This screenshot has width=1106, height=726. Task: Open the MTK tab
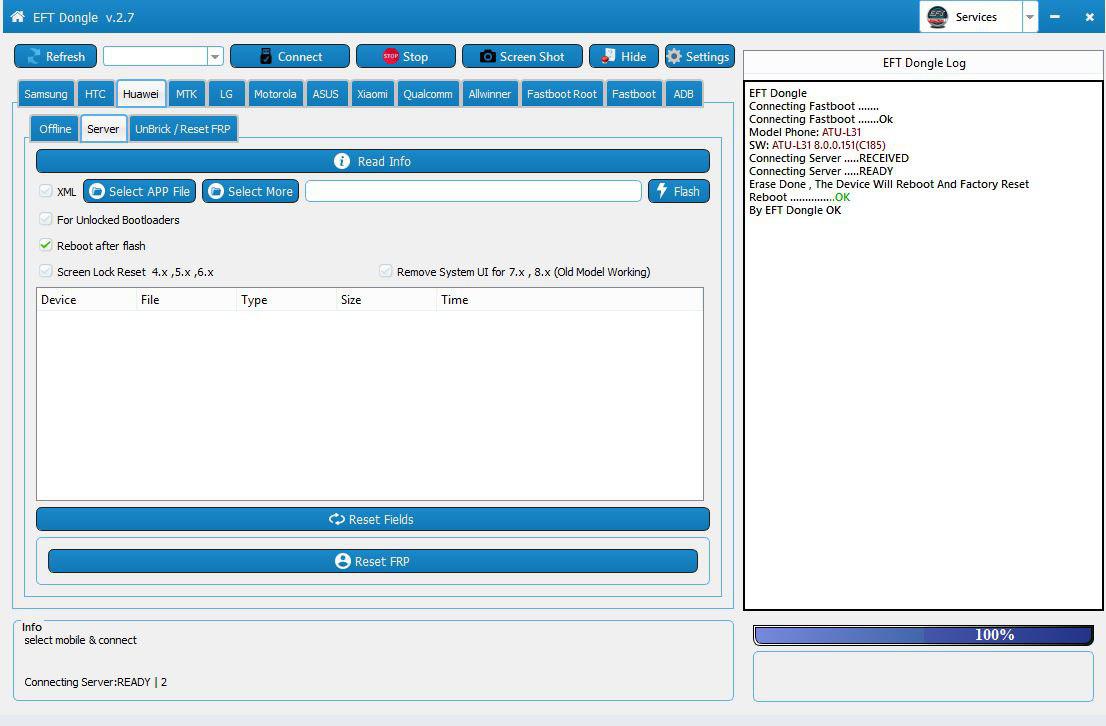click(186, 94)
